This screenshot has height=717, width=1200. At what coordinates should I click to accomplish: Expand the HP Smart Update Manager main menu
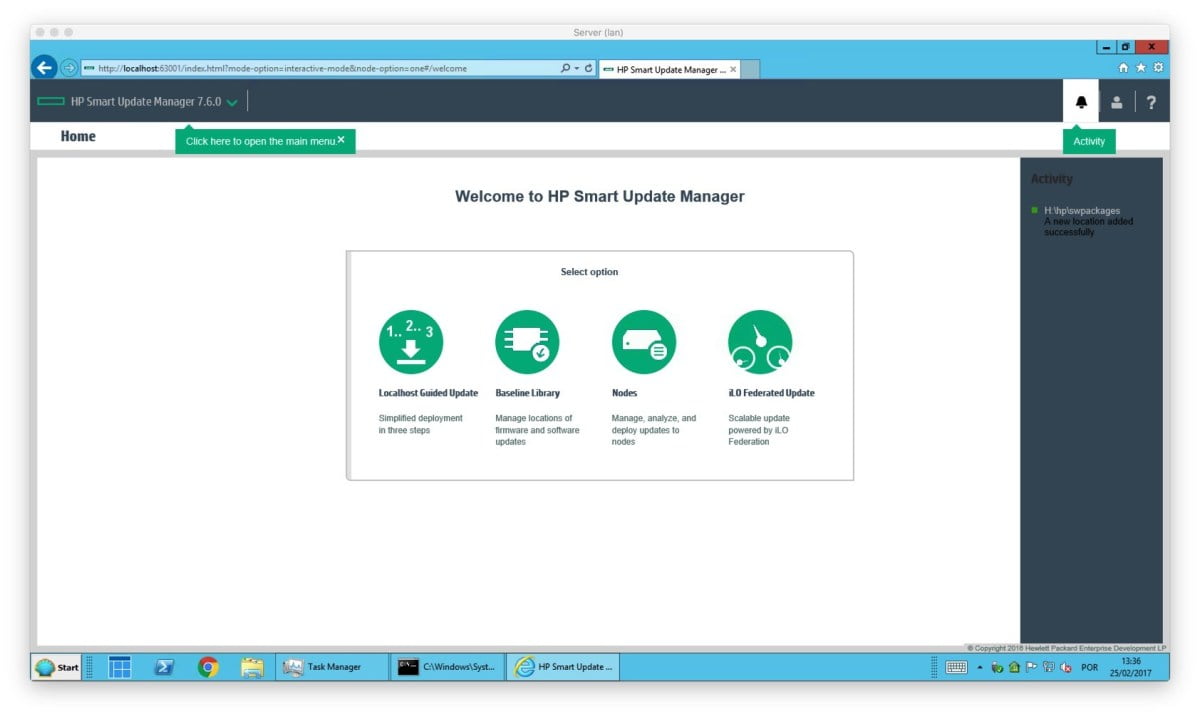point(232,102)
